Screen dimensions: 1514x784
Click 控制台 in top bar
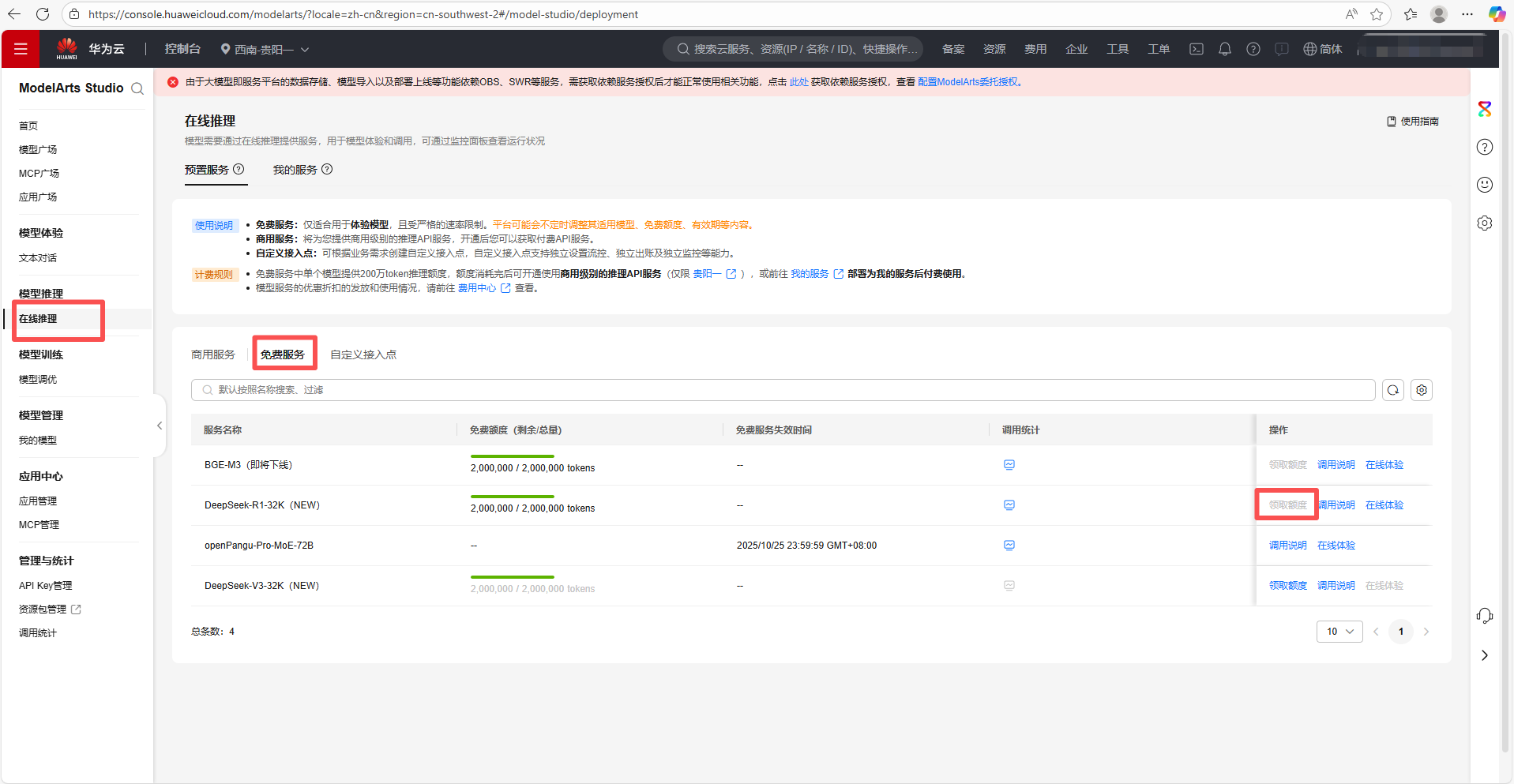[182, 49]
